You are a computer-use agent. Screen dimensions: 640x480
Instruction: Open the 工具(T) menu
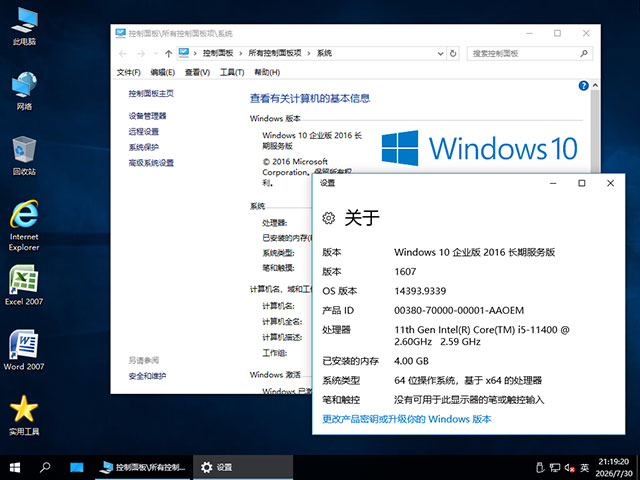tap(232, 72)
